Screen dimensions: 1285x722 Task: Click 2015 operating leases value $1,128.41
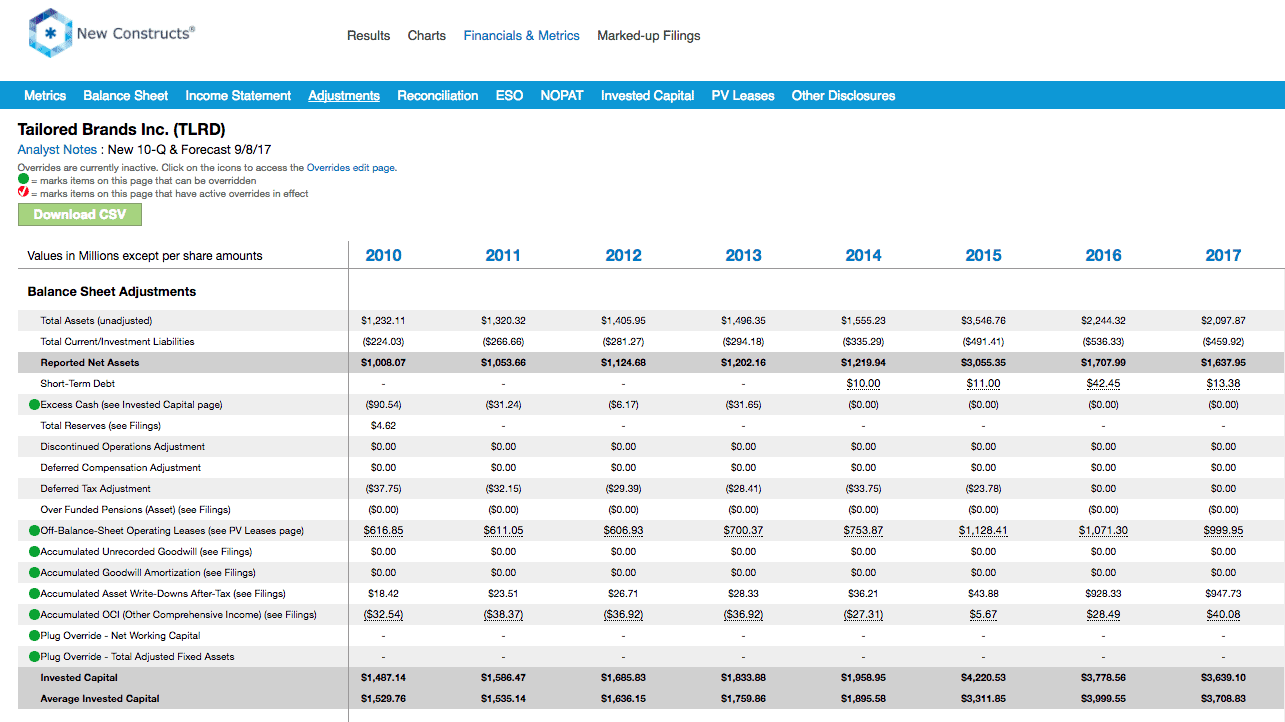coord(983,531)
